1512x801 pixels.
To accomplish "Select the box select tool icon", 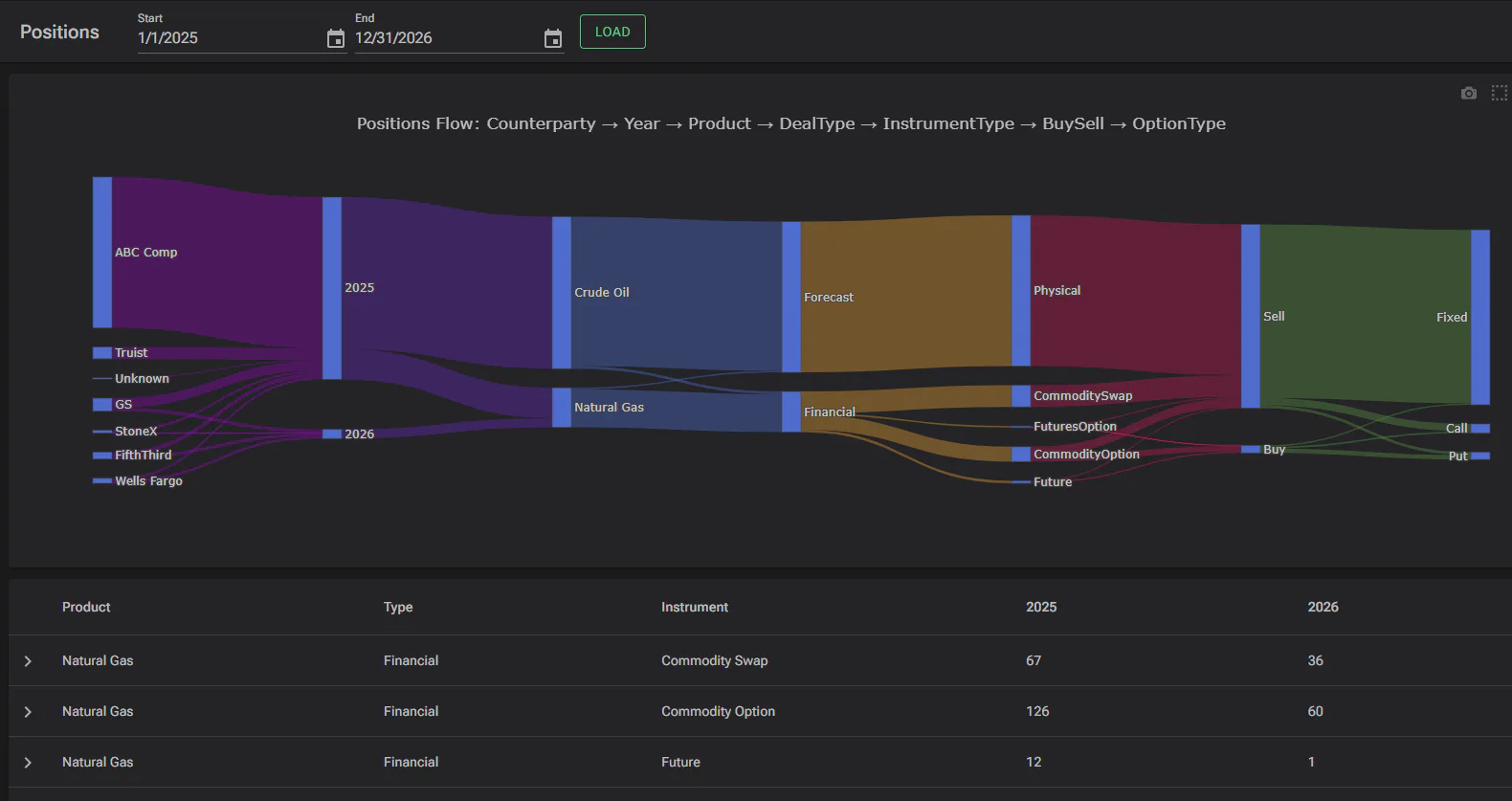I will [1500, 93].
